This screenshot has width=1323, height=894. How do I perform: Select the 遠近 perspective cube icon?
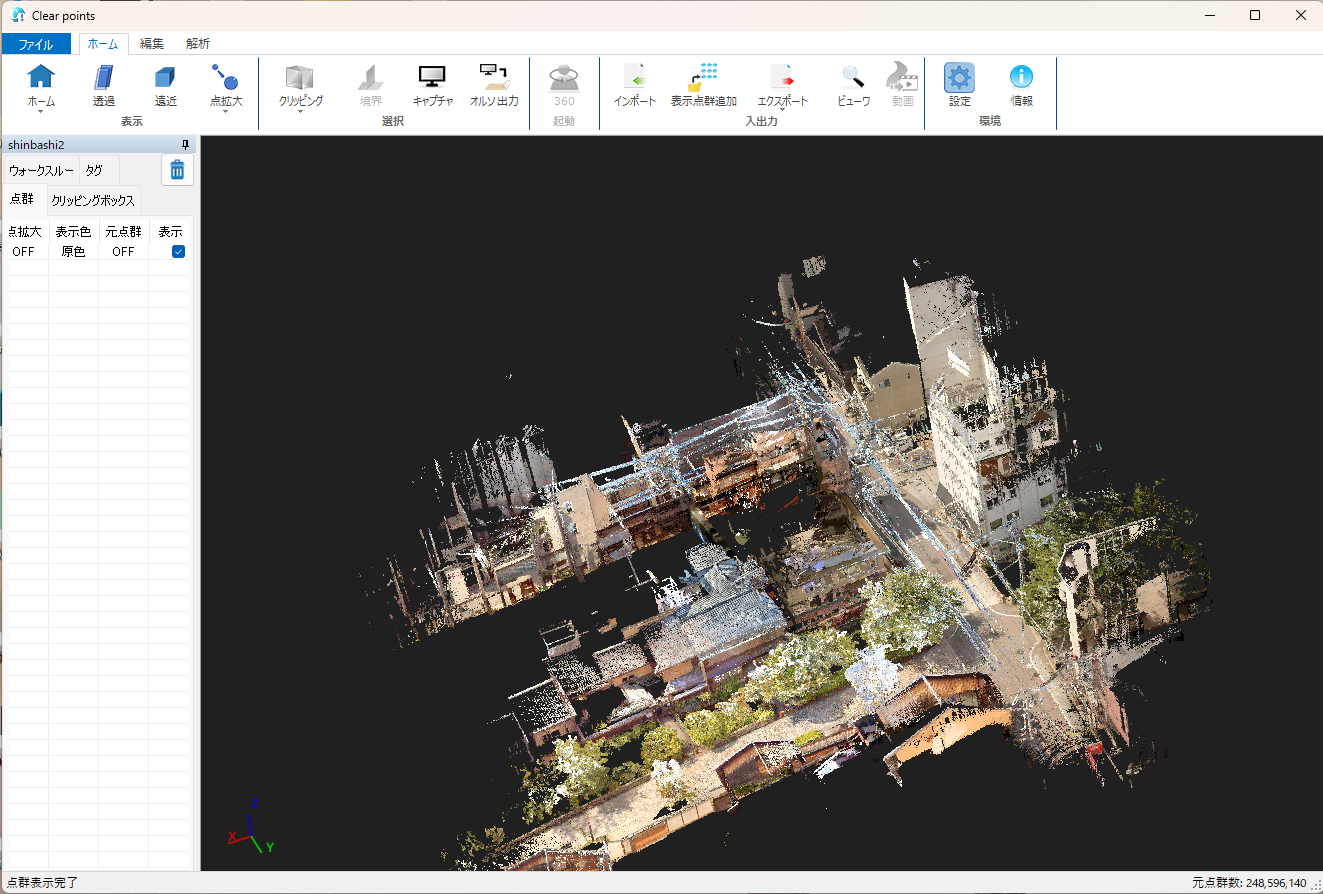coord(165,78)
